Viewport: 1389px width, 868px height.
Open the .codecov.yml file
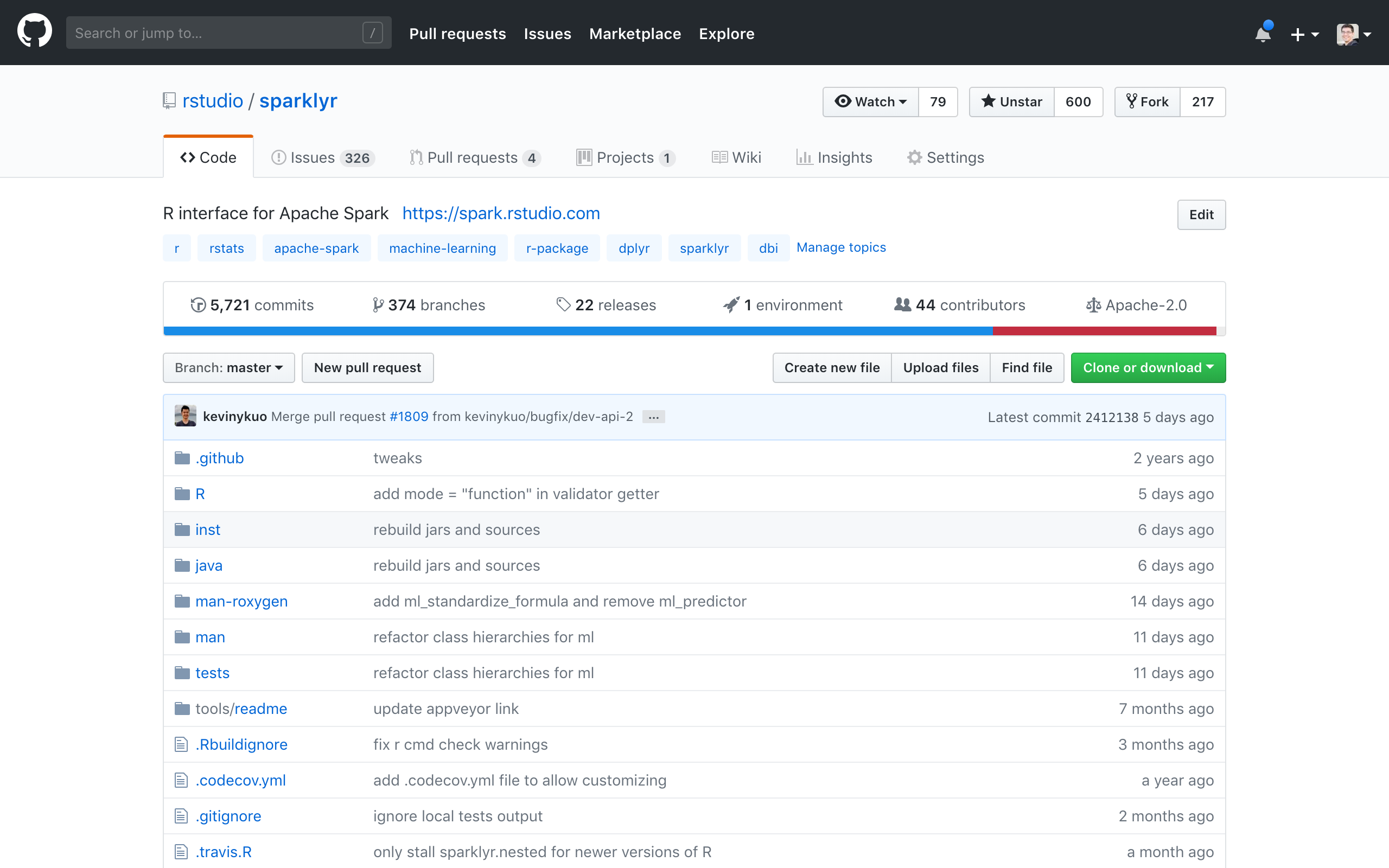point(240,780)
